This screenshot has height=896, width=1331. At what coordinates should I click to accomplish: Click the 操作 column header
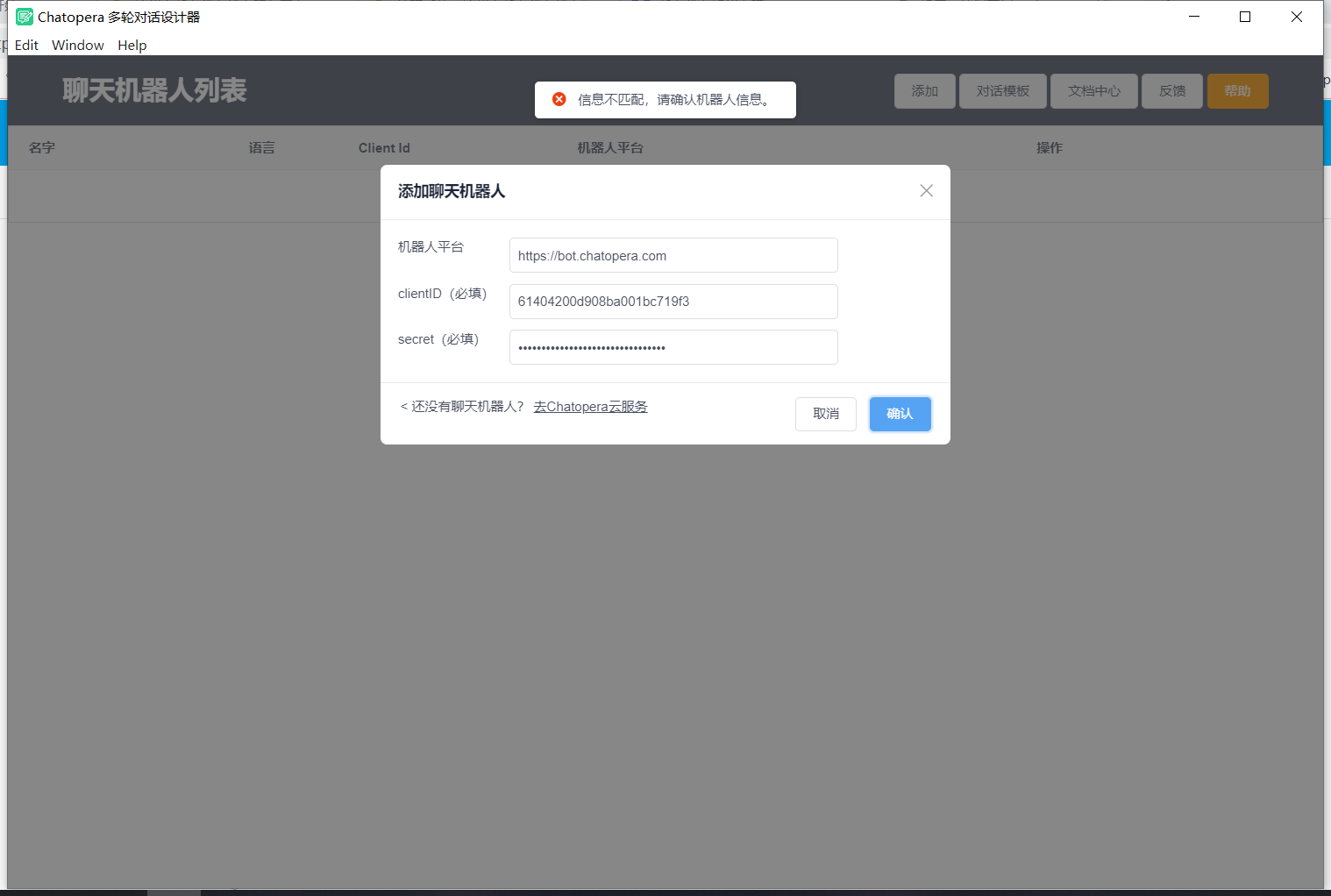[x=1050, y=148]
